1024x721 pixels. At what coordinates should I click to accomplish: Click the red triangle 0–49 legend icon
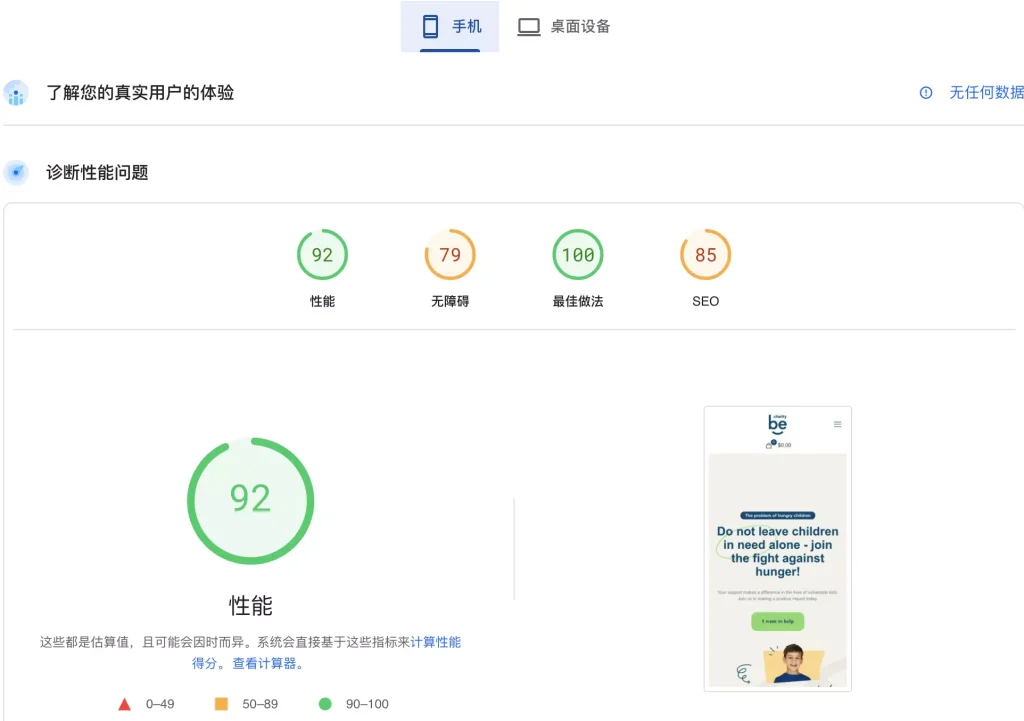click(x=124, y=703)
